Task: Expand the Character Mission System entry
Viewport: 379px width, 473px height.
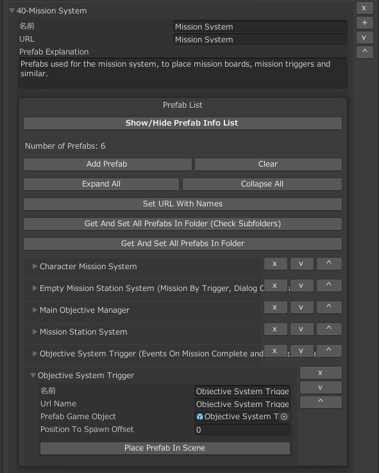Action: pyautogui.click(x=35, y=266)
